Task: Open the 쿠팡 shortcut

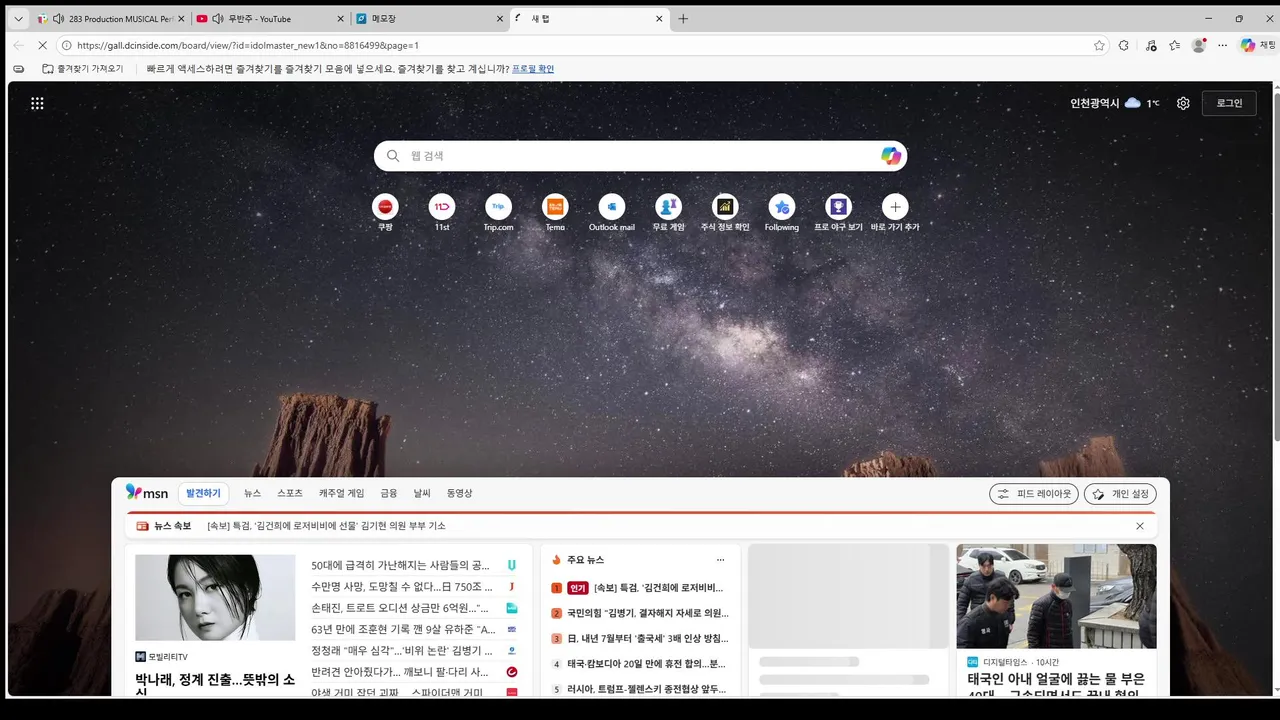Action: pyautogui.click(x=385, y=213)
